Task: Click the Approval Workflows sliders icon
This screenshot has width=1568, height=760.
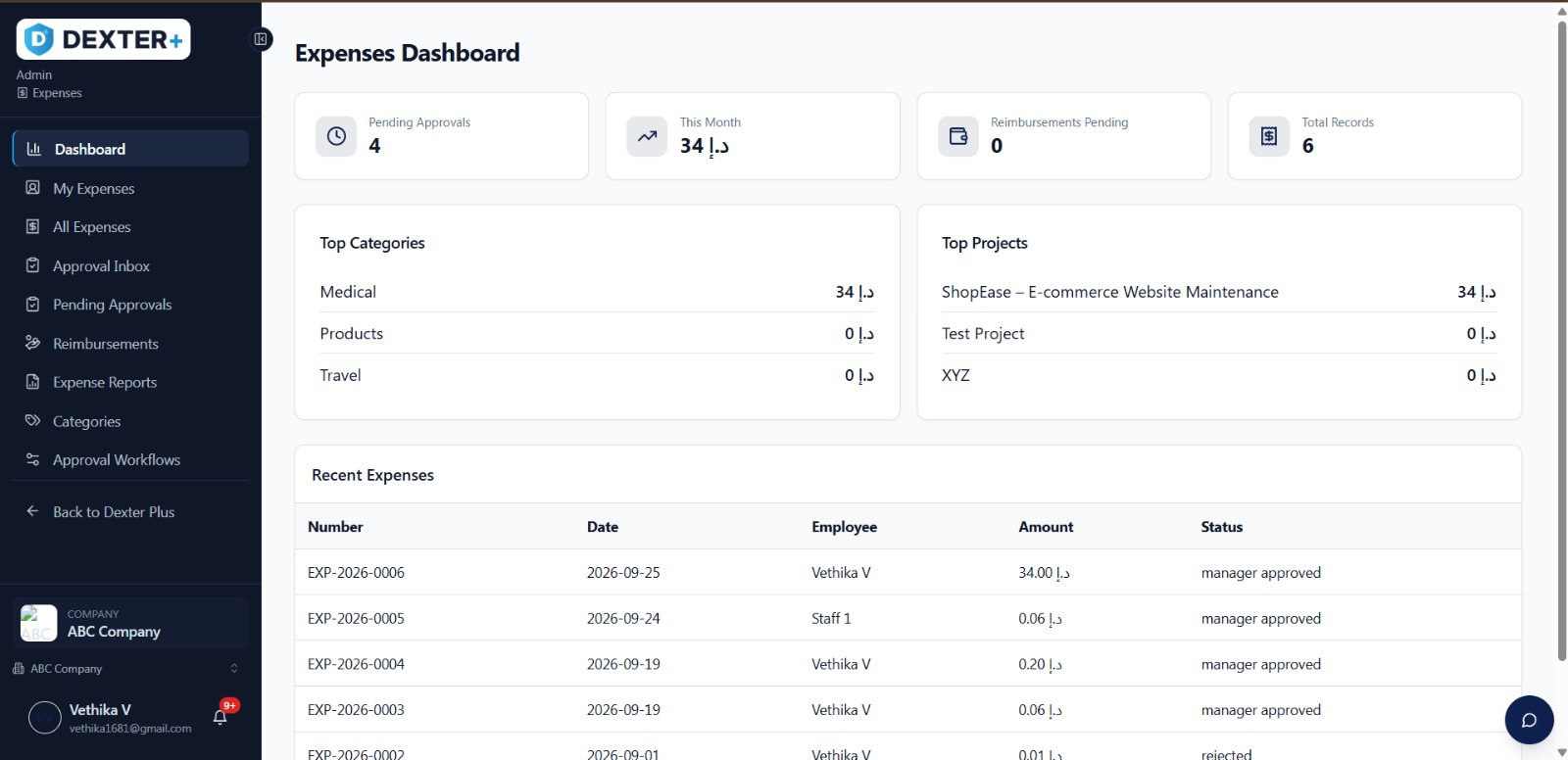Action: [32, 459]
